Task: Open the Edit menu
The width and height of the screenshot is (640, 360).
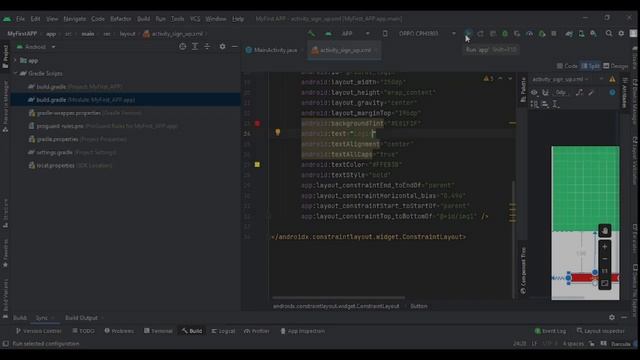Action: point(36,19)
